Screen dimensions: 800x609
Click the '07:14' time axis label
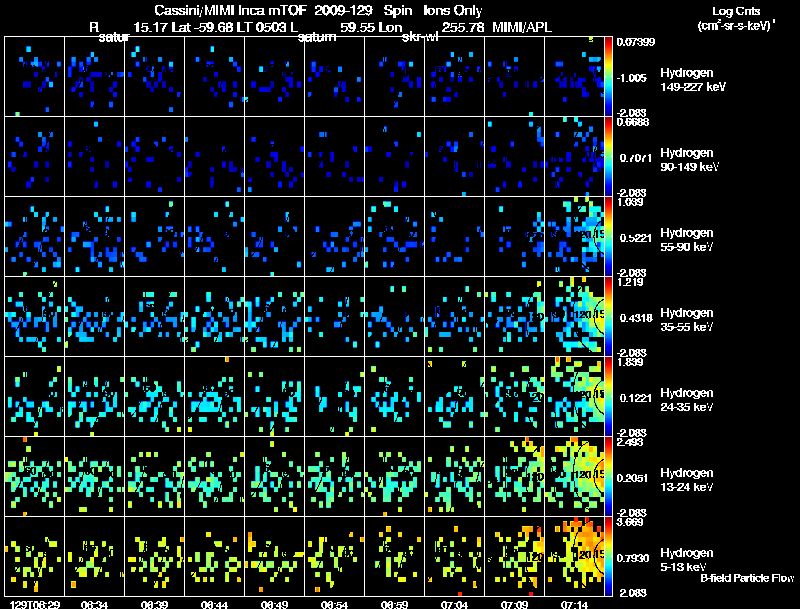574,605
